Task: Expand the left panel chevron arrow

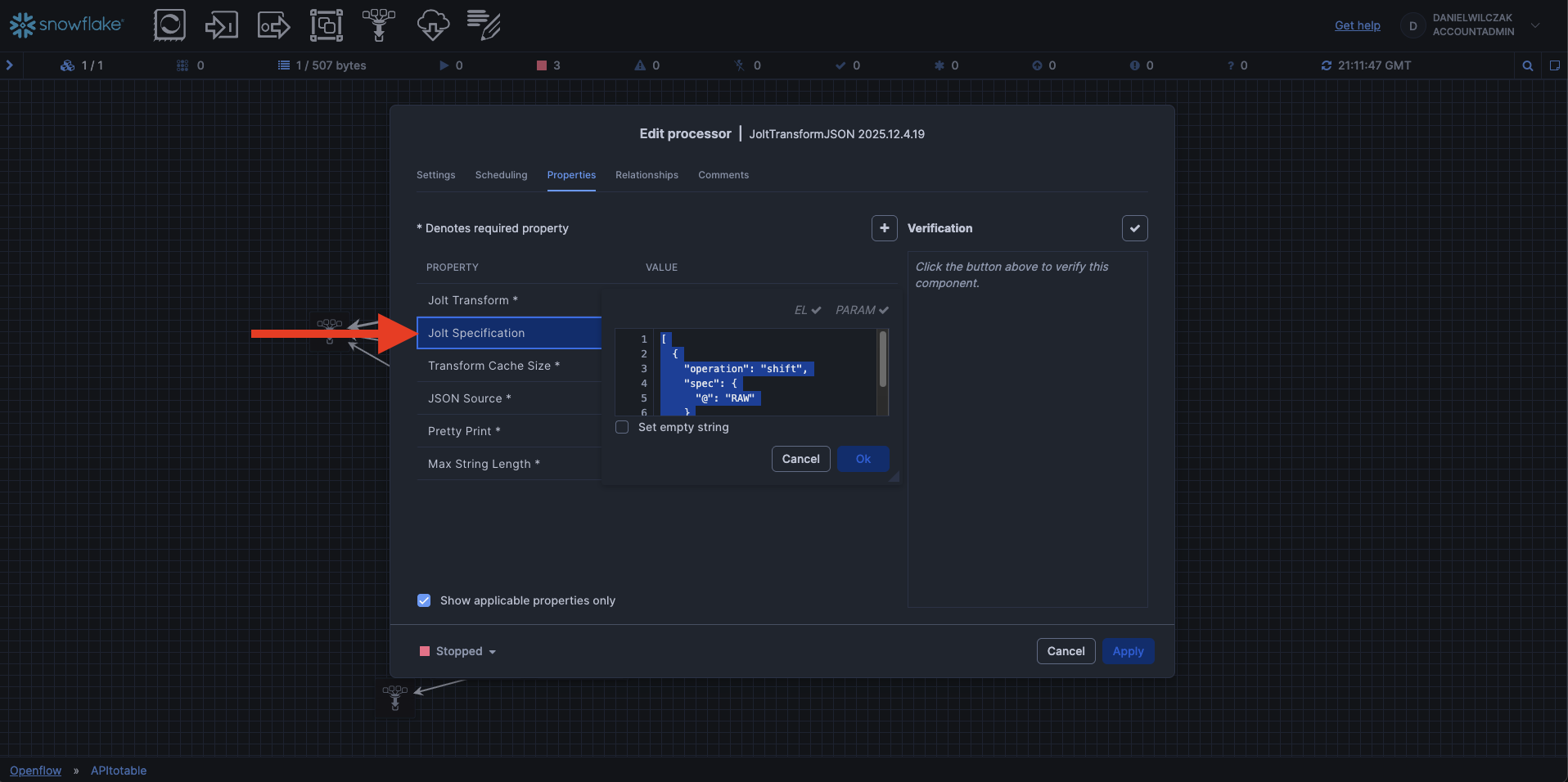Action: click(x=10, y=65)
